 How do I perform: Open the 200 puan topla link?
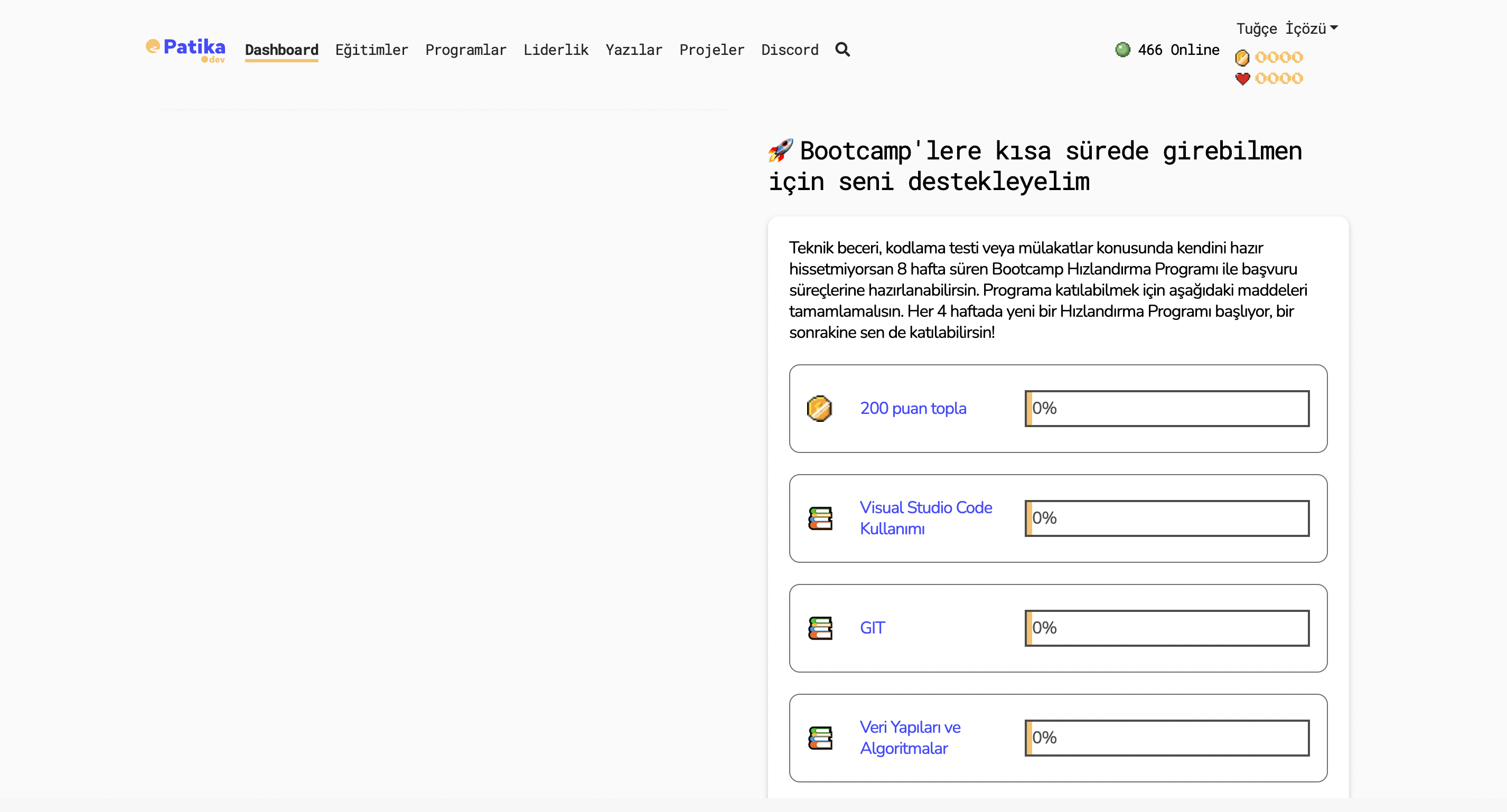(913, 408)
